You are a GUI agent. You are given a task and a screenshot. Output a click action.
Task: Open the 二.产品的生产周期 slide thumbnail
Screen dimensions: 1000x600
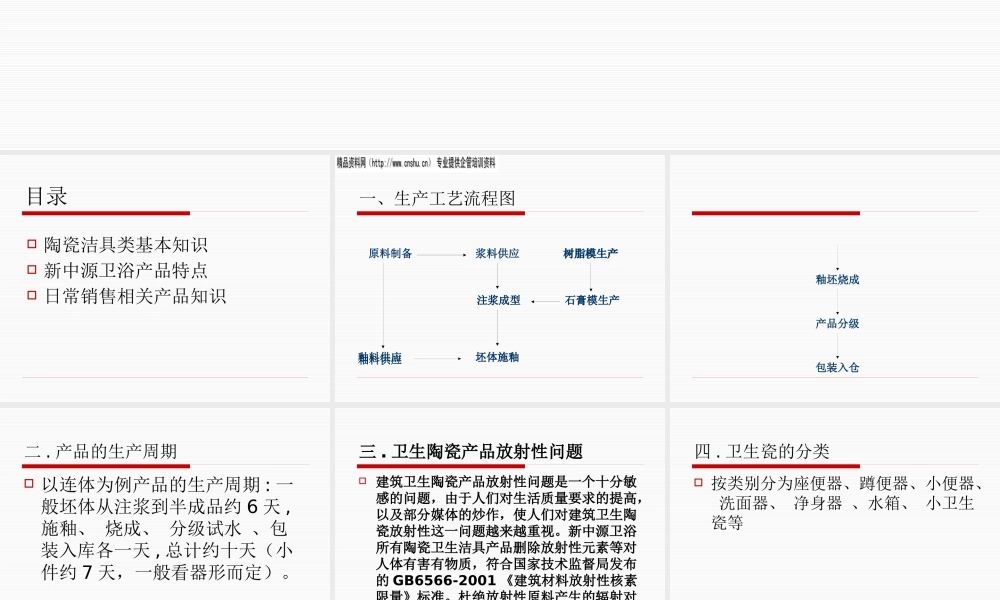165,504
